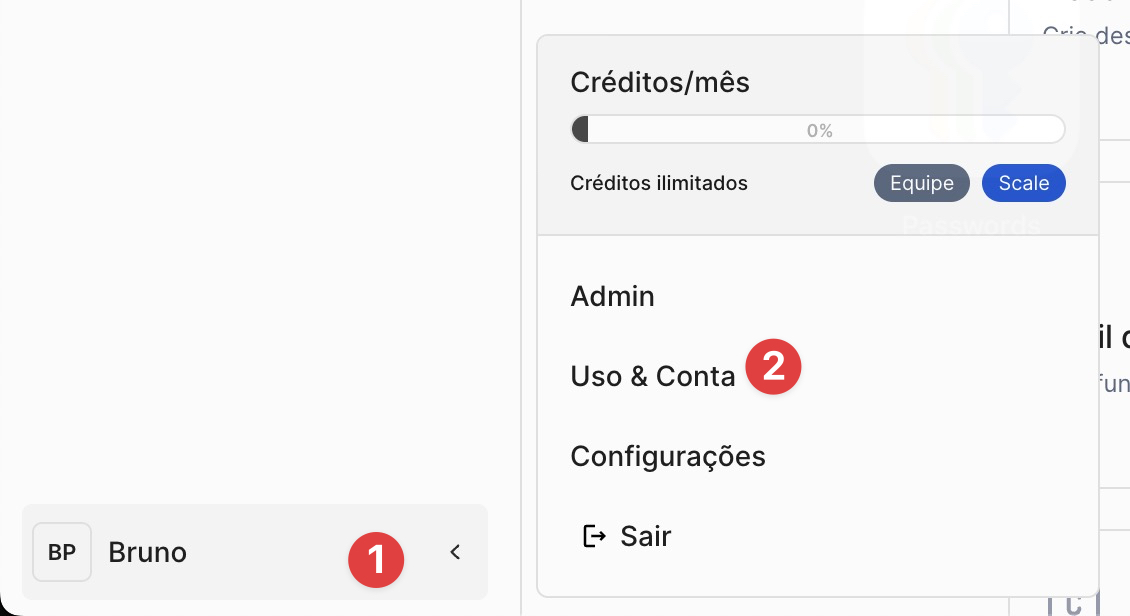Choose Sair to sign out
This screenshot has width=1130, height=616.
click(645, 537)
